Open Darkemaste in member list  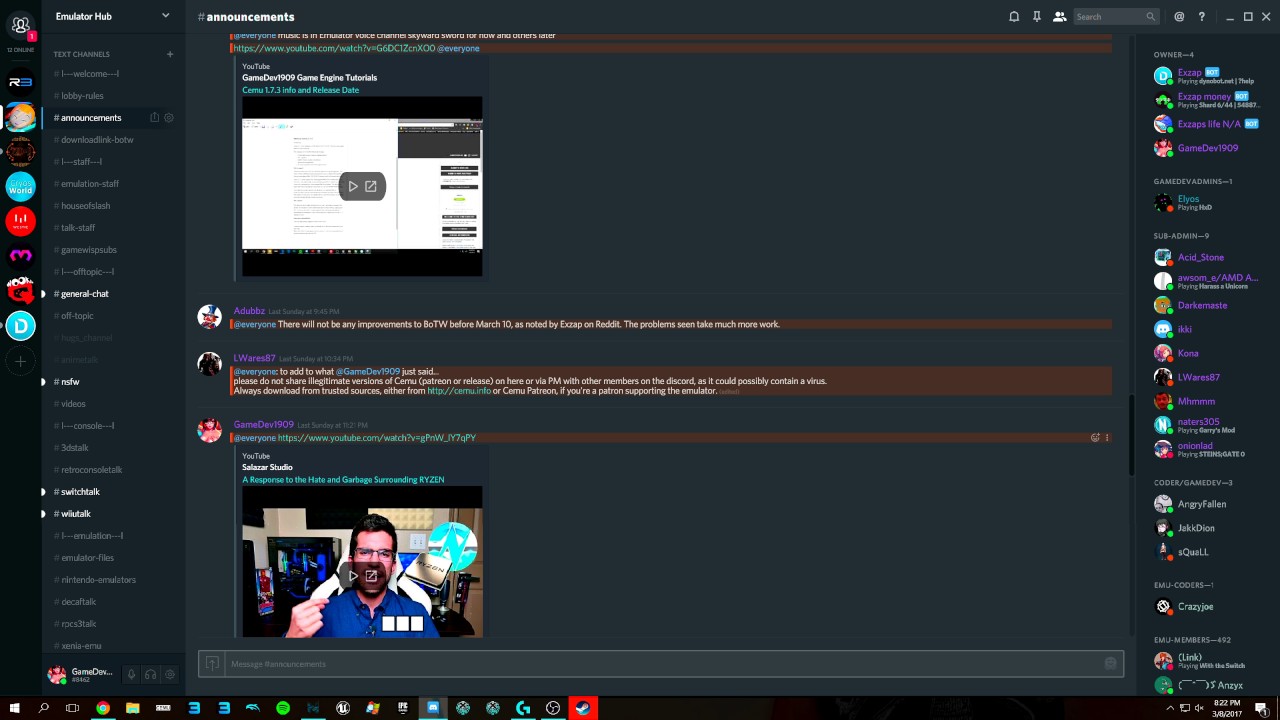click(1202, 305)
